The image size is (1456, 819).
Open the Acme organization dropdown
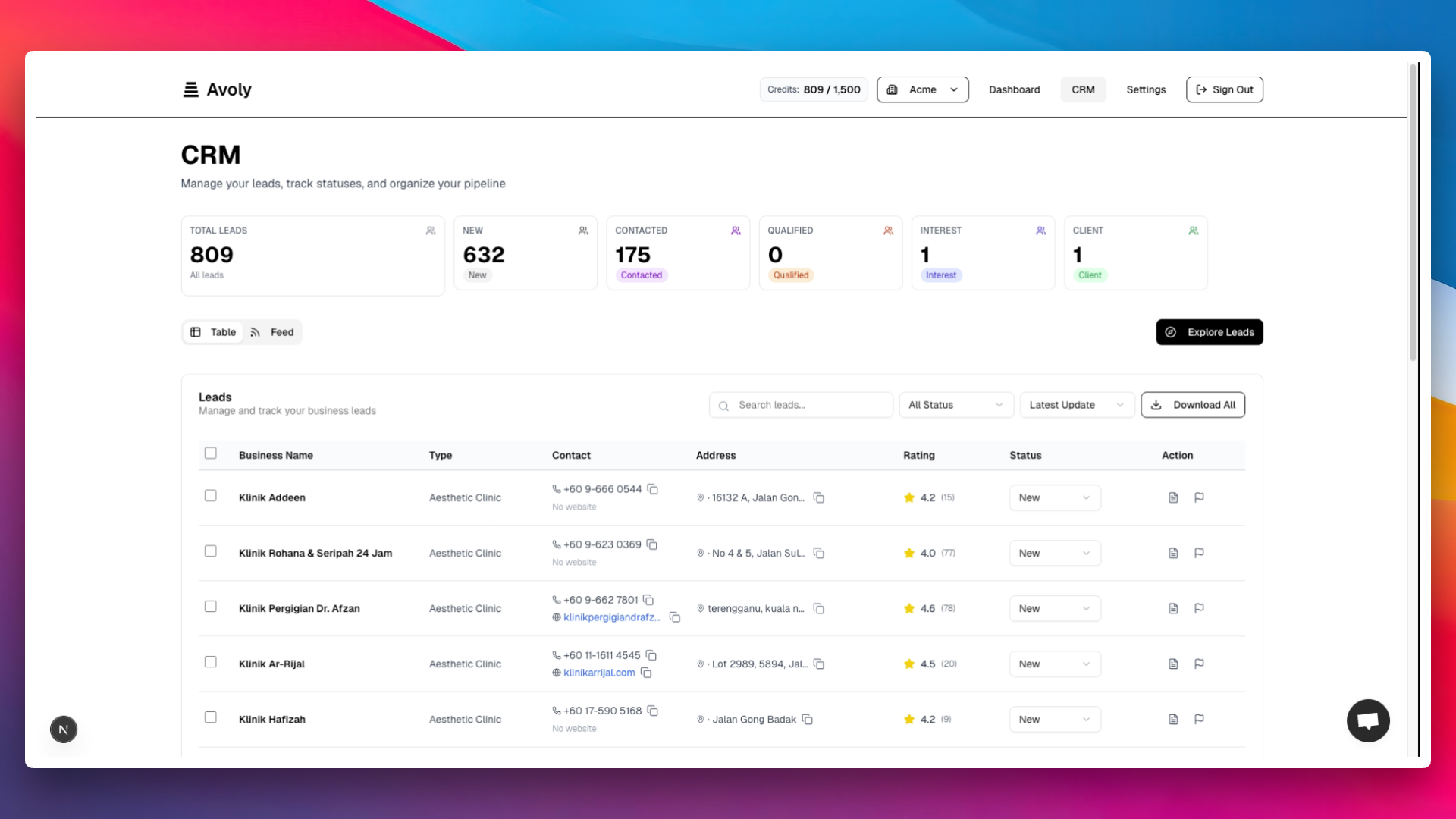pos(922,89)
